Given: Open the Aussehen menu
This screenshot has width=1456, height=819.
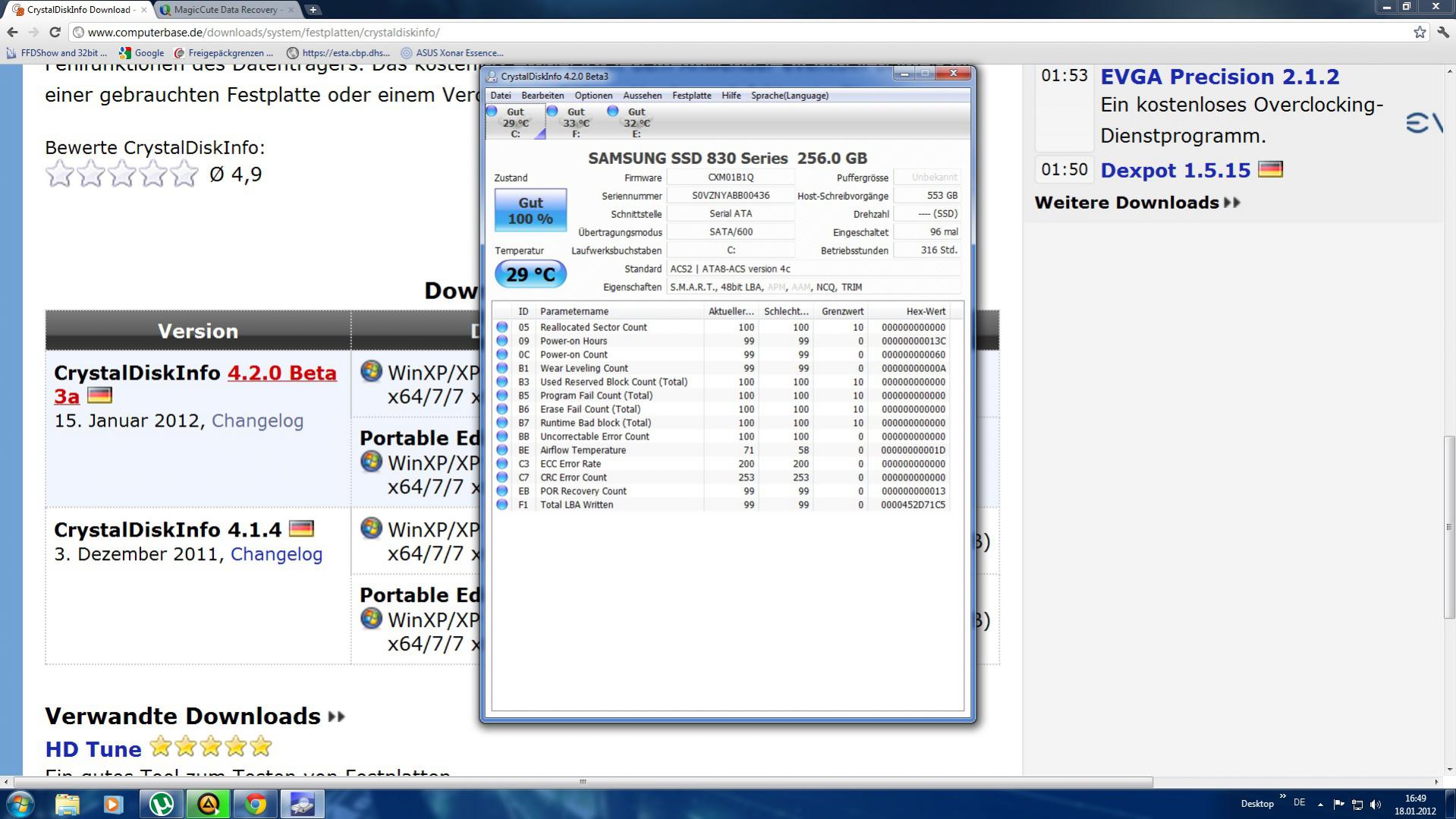Looking at the screenshot, I should coord(643,96).
